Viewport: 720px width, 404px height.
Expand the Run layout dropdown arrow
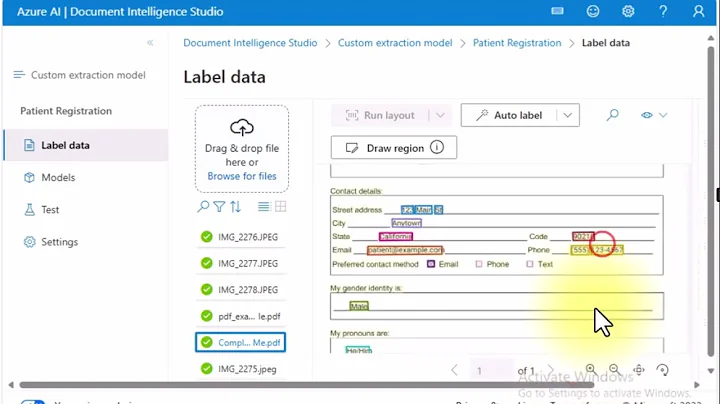click(440, 115)
